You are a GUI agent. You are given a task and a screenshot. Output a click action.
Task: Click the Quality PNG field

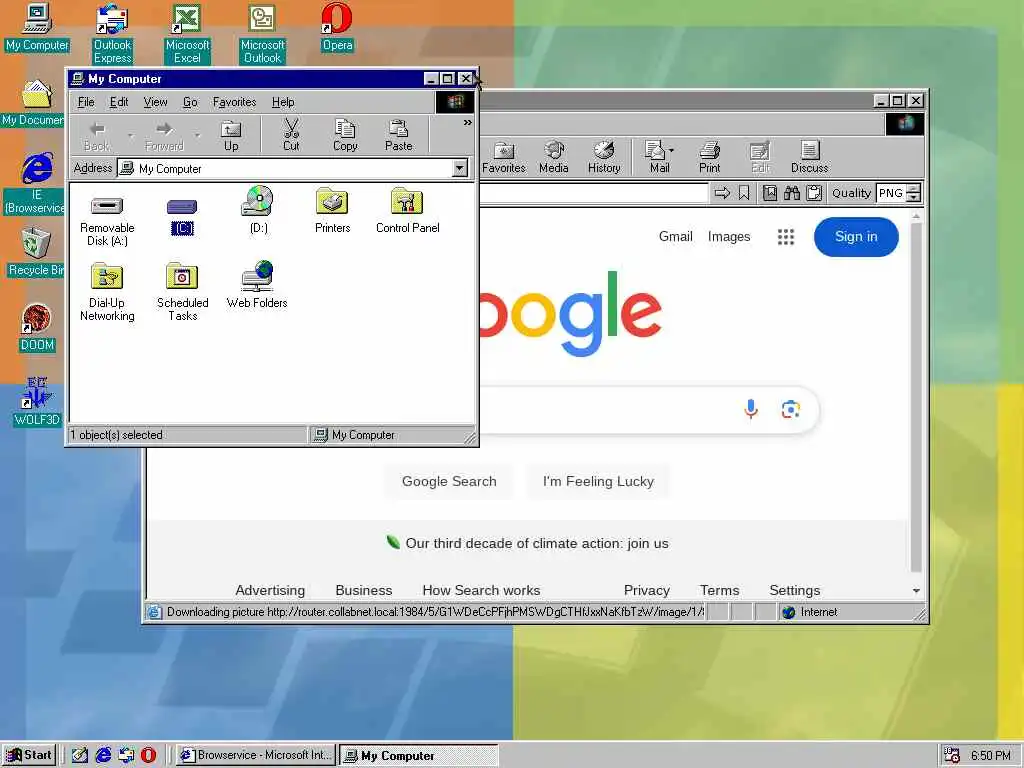[x=891, y=193]
